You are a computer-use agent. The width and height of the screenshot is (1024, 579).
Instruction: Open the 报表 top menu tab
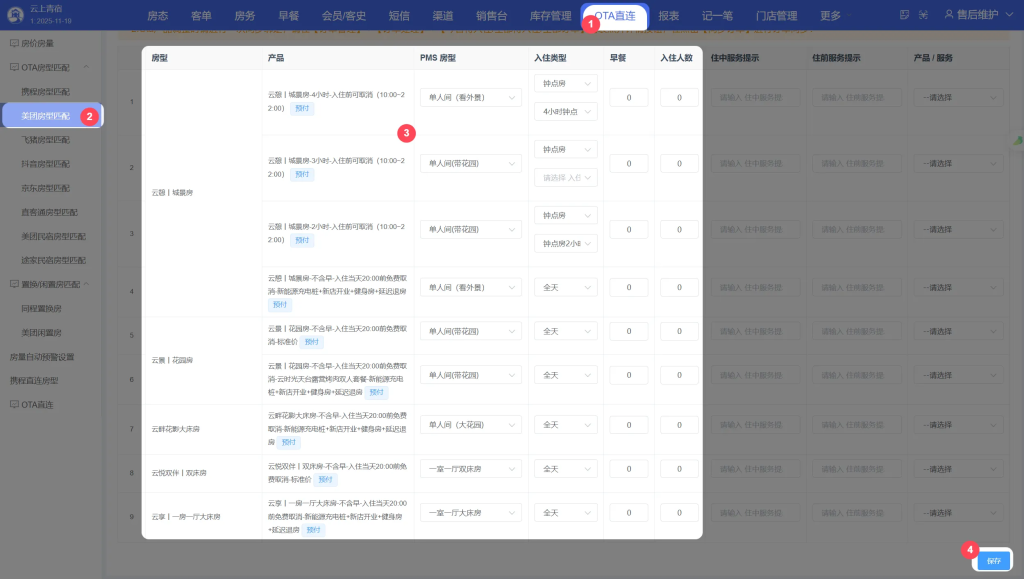tap(669, 16)
